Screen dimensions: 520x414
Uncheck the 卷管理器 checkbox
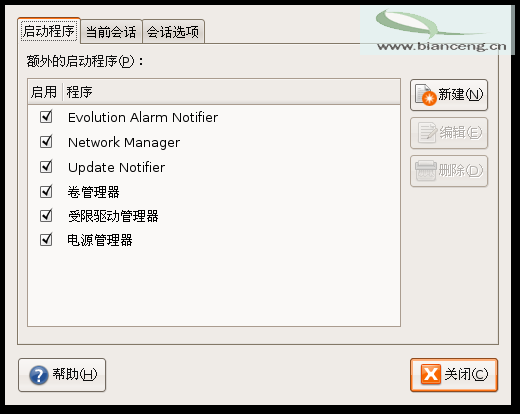click(x=46, y=192)
